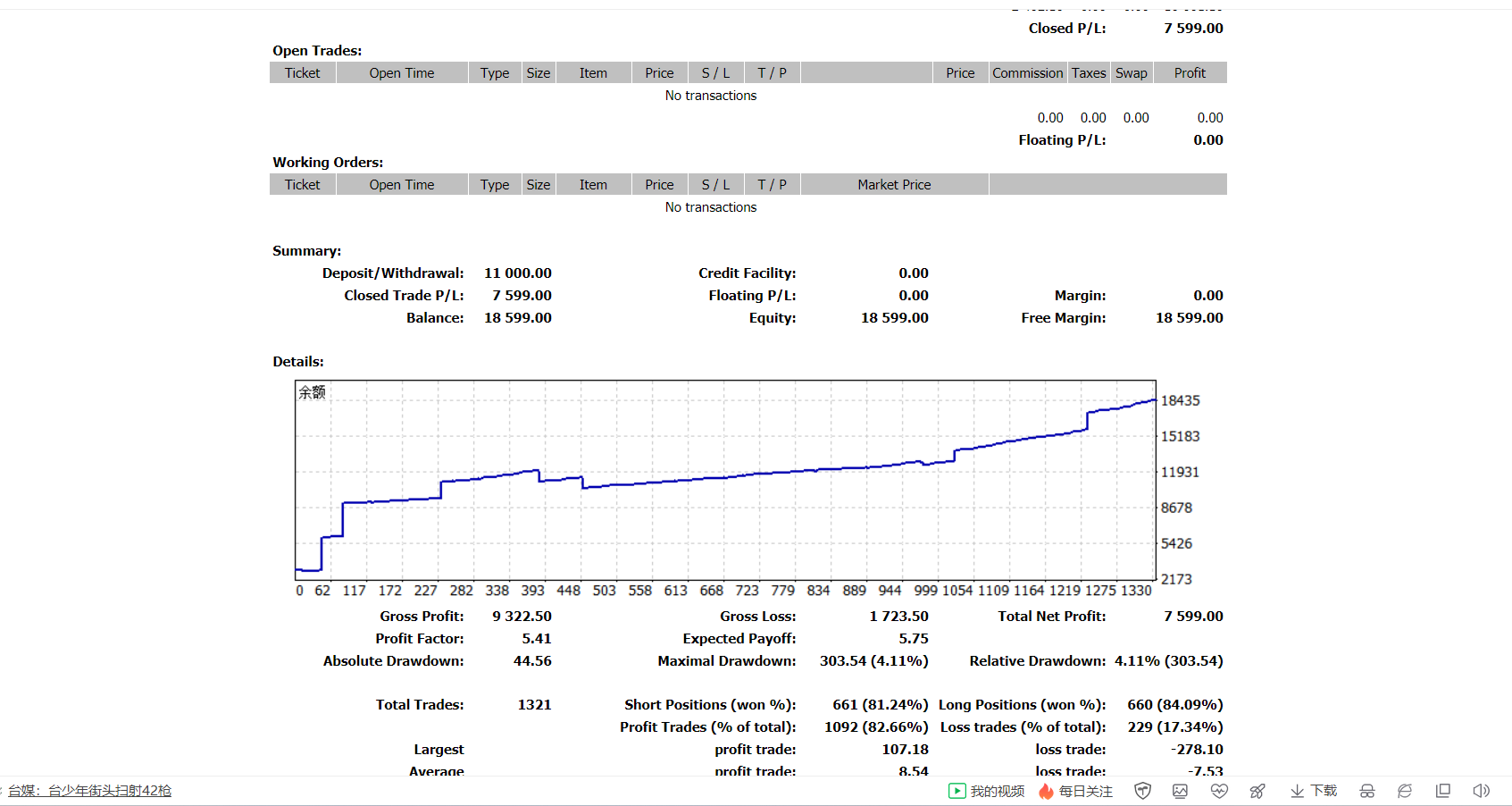
Task: Click Absolute Drawdown value 44.56
Action: (x=532, y=661)
